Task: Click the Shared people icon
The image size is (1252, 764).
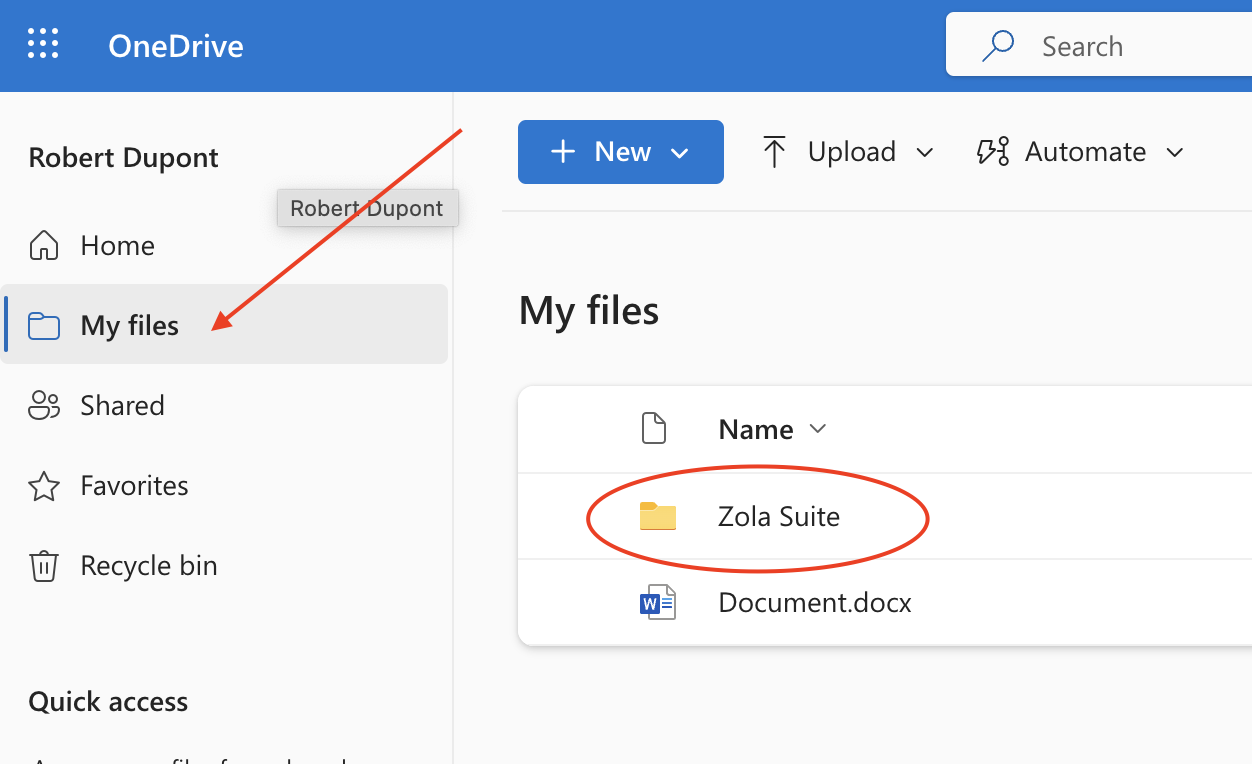Action: coord(44,405)
